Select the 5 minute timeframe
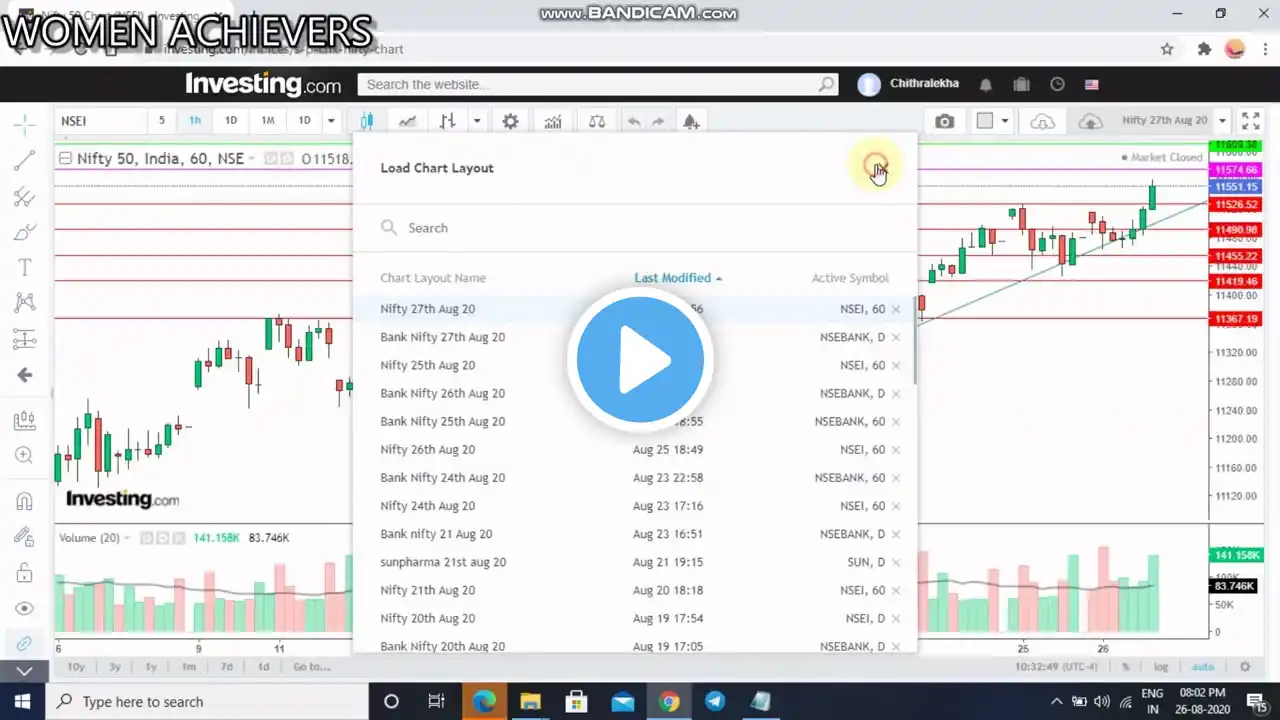Image resolution: width=1280 pixels, height=720 pixels. pos(162,121)
